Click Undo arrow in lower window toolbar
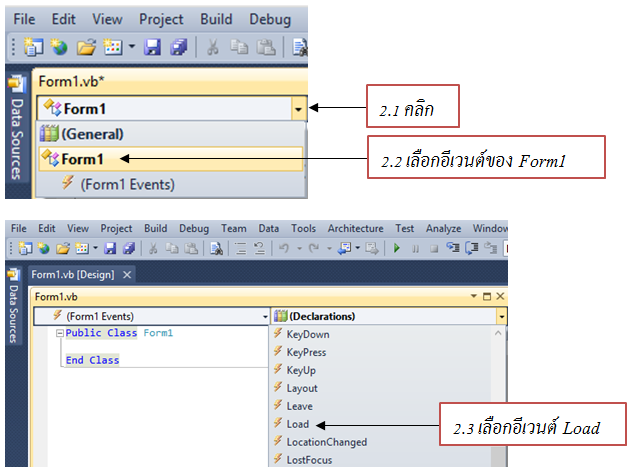 pos(284,248)
